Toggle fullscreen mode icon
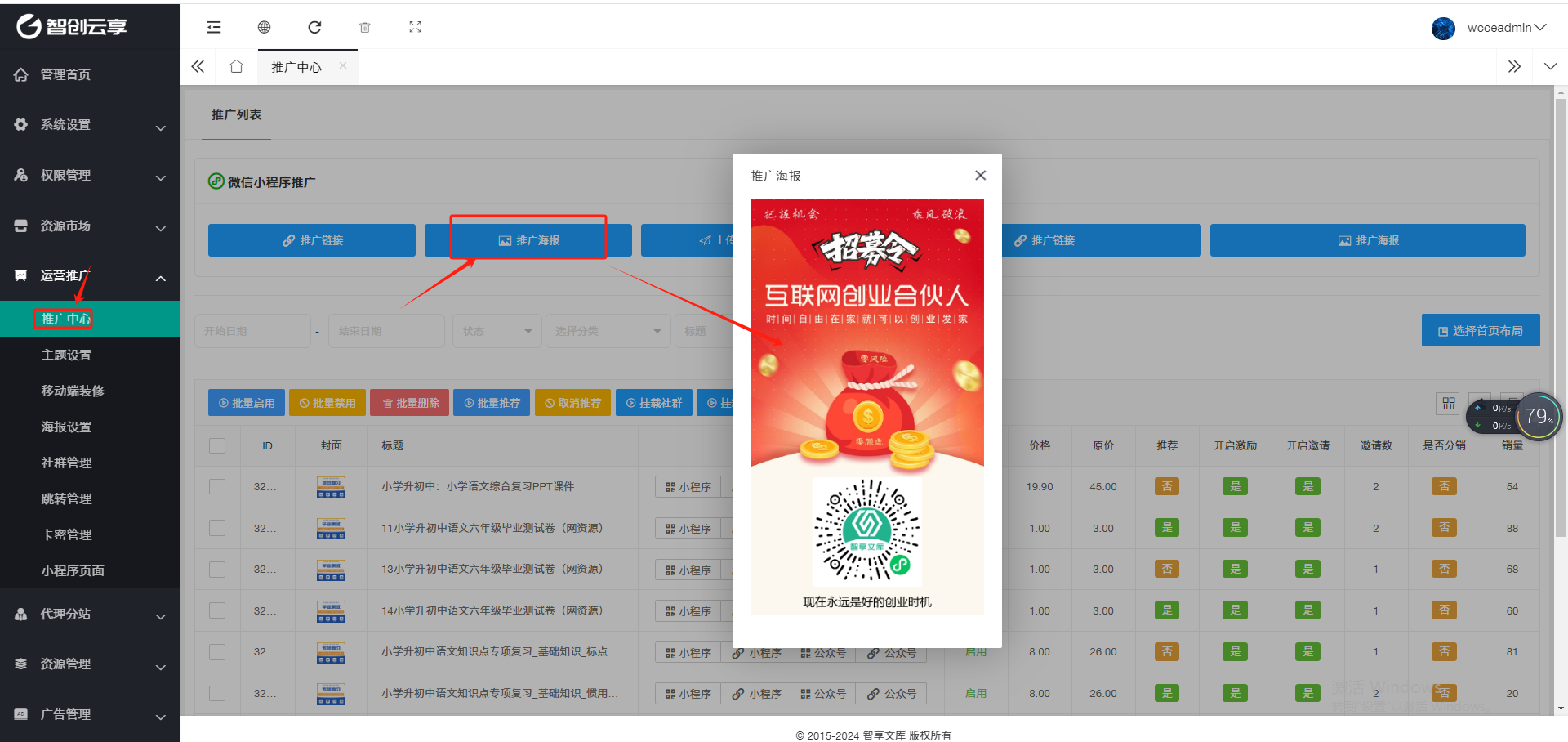This screenshot has width=1568, height=742. (415, 27)
